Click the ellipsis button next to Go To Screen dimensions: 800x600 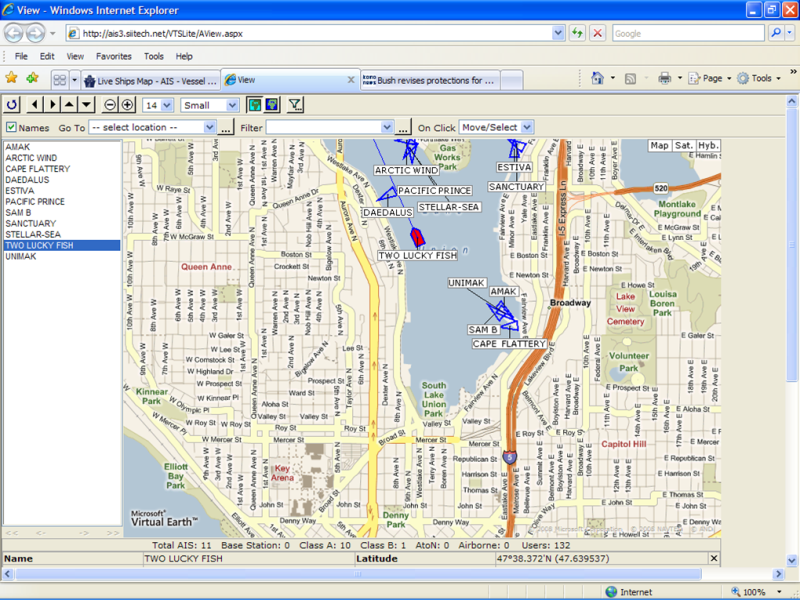click(x=226, y=128)
